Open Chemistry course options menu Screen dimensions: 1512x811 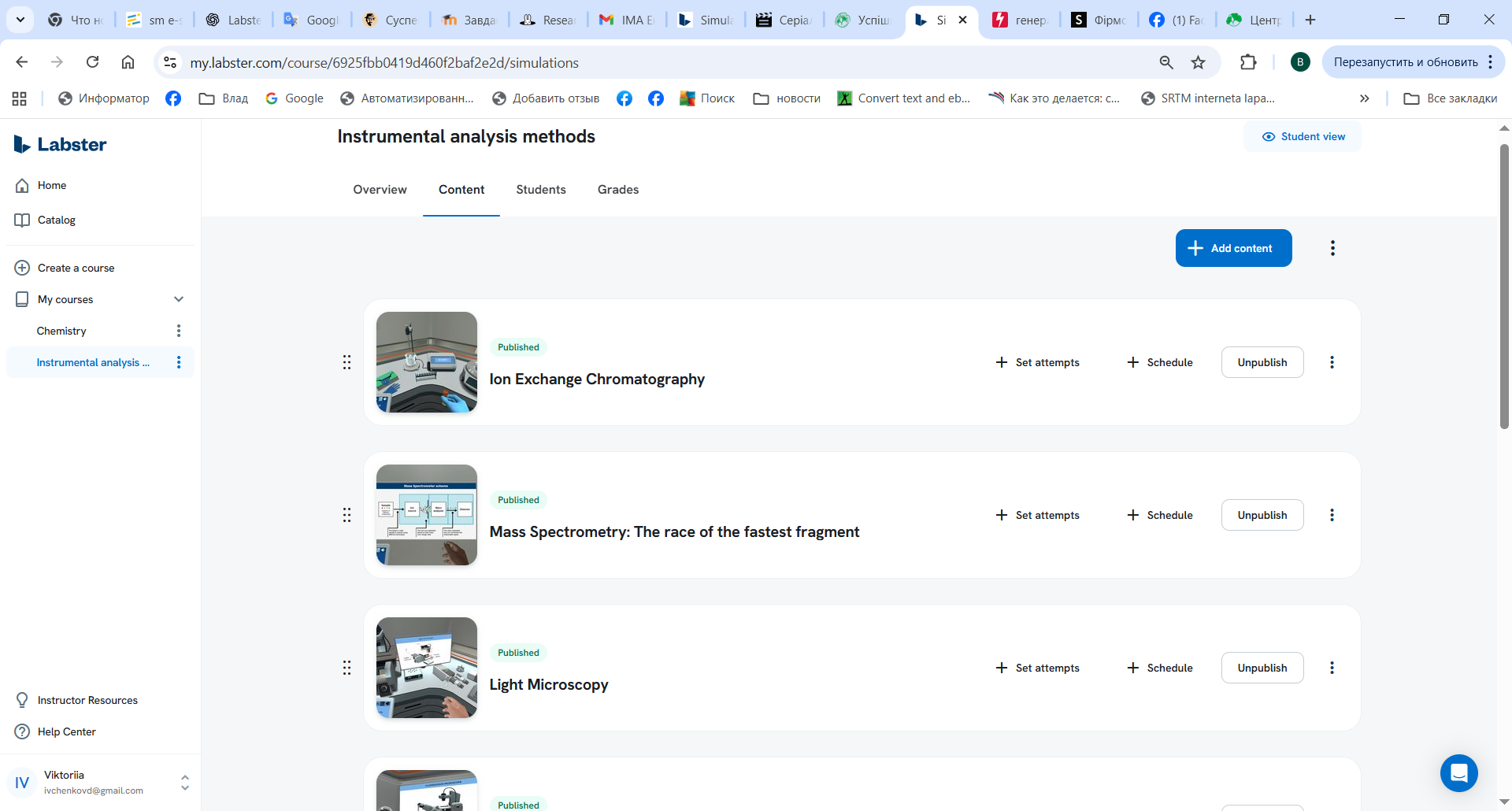(x=179, y=331)
